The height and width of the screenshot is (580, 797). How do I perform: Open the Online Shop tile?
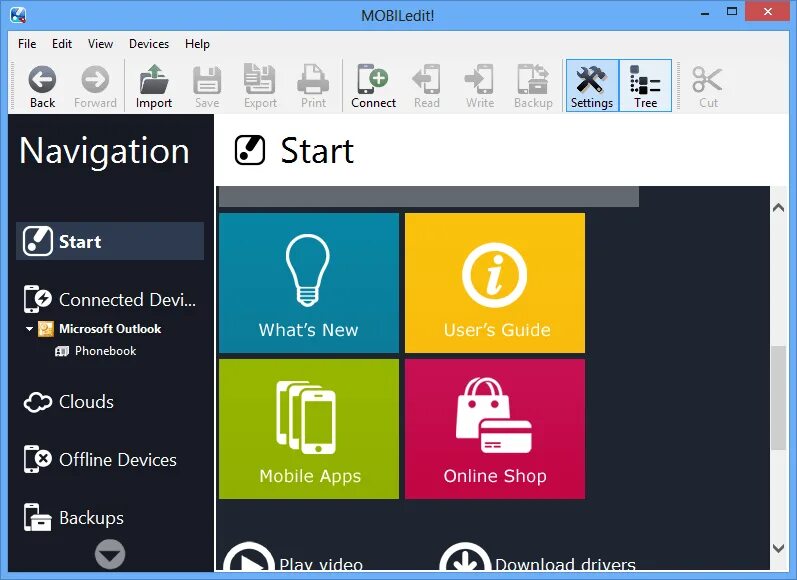495,429
